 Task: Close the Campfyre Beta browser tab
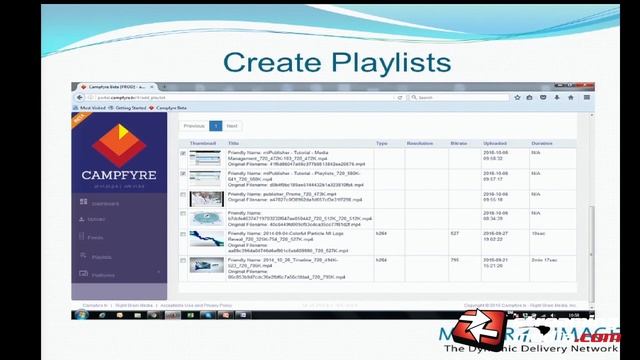point(152,87)
